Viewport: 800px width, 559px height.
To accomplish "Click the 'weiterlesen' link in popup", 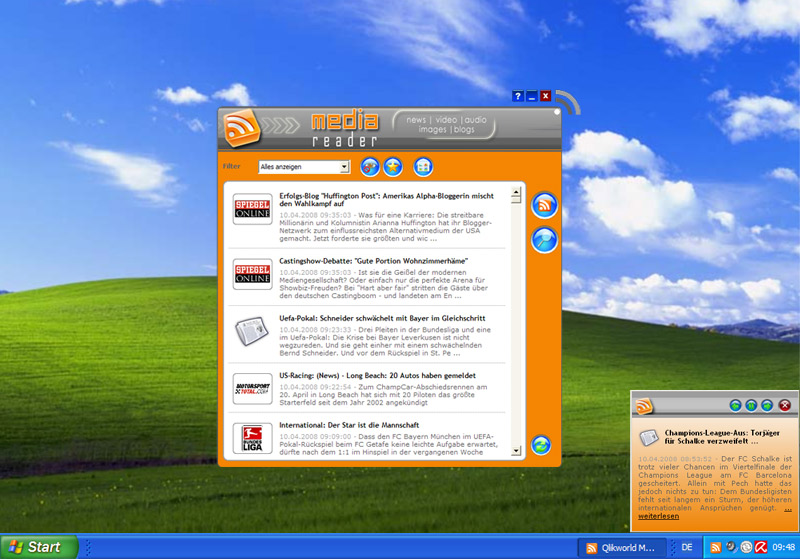I will tap(658, 516).
